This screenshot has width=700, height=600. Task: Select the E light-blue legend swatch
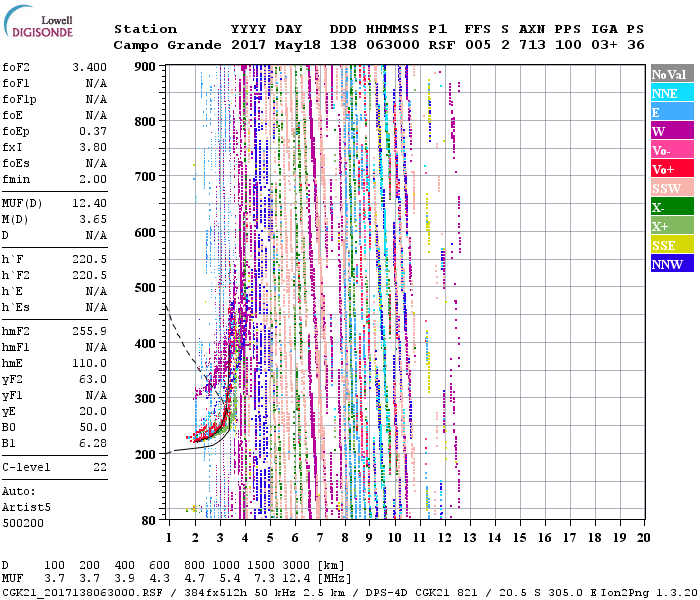tap(672, 111)
